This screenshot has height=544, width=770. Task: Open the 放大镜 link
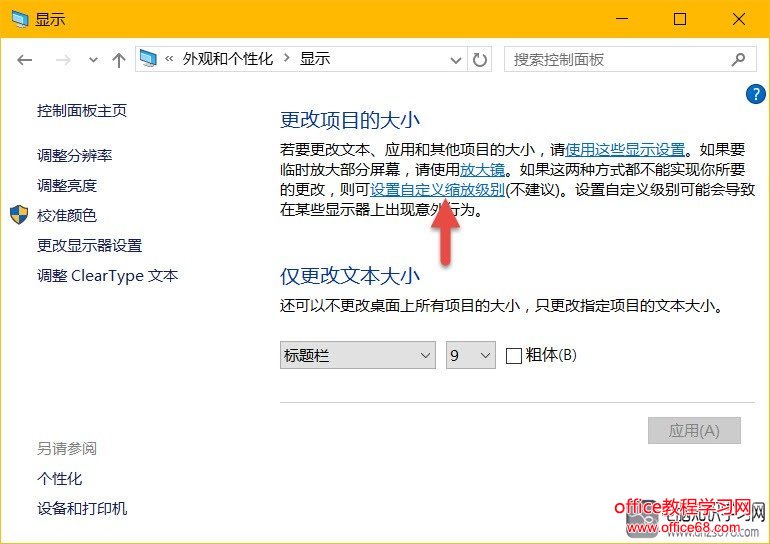coord(482,169)
